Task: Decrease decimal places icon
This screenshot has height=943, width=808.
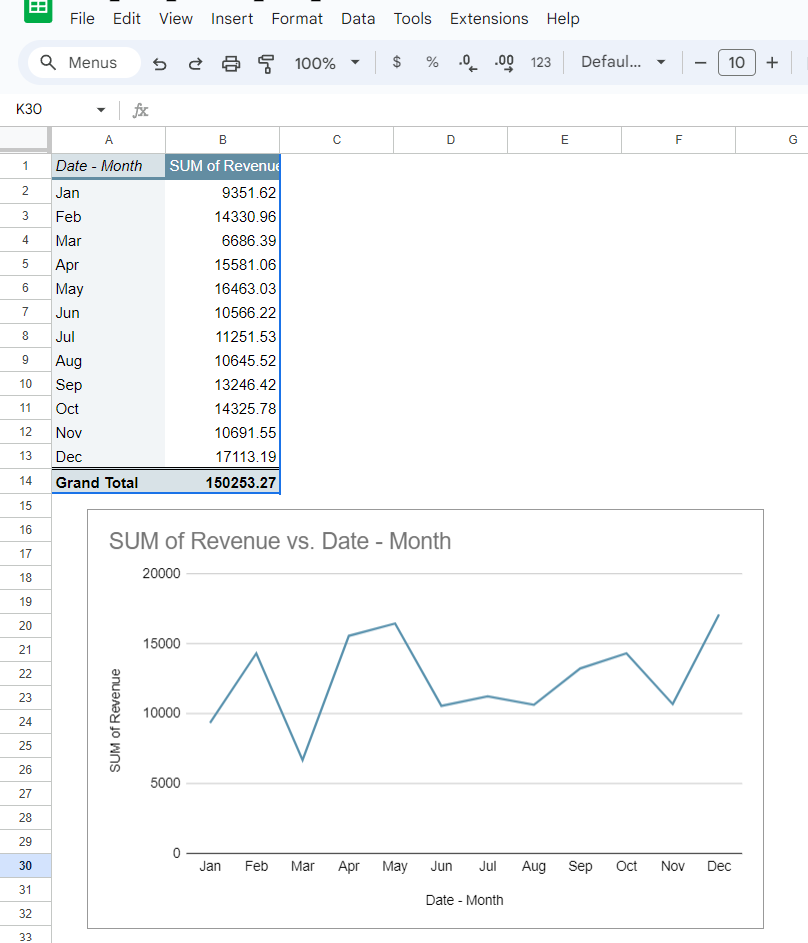Action: (x=468, y=63)
